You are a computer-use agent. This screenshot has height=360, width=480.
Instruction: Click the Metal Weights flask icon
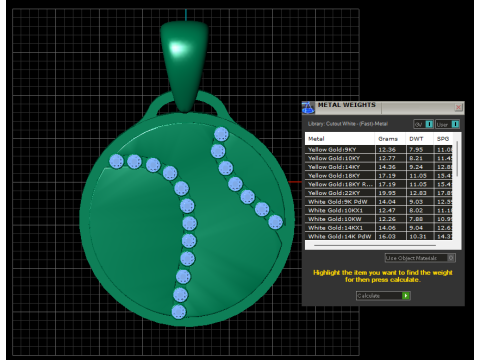pyautogui.click(x=308, y=108)
